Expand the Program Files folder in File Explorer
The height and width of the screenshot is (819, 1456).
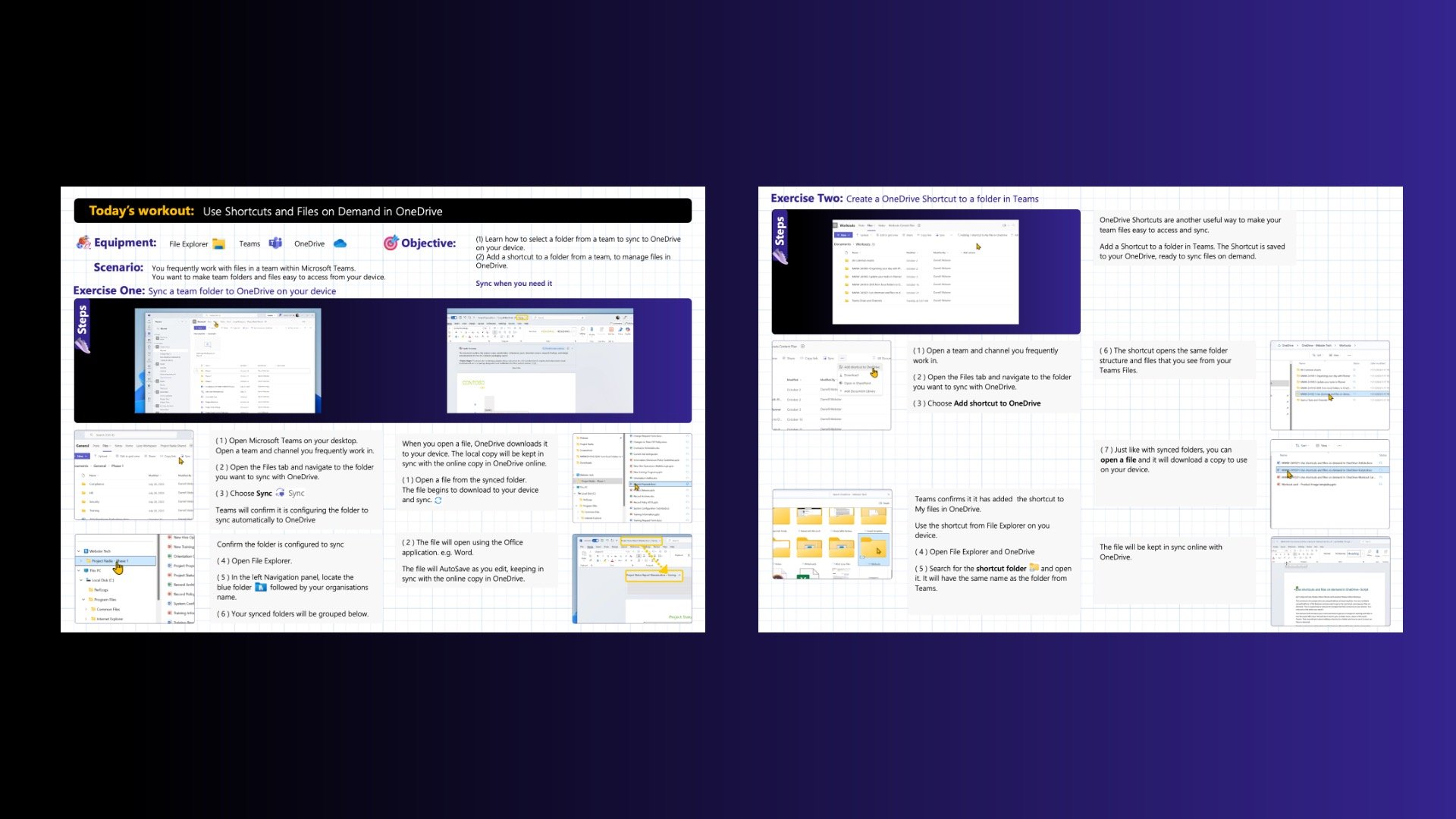coord(83,599)
